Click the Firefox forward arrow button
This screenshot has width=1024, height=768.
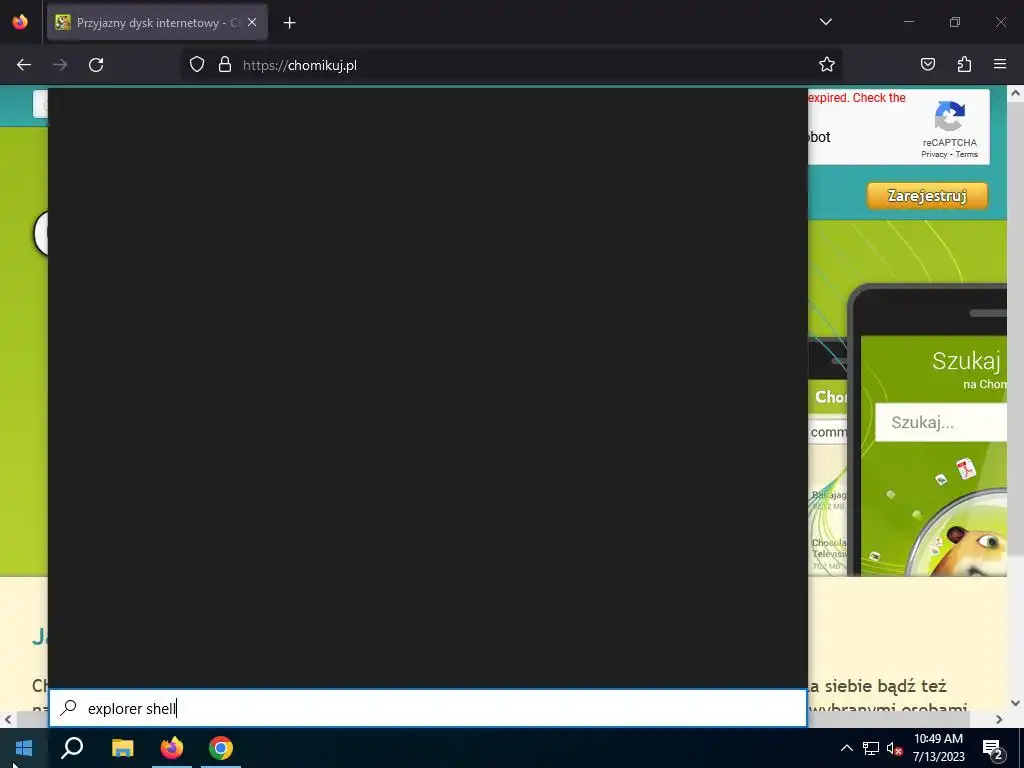[x=60, y=65]
